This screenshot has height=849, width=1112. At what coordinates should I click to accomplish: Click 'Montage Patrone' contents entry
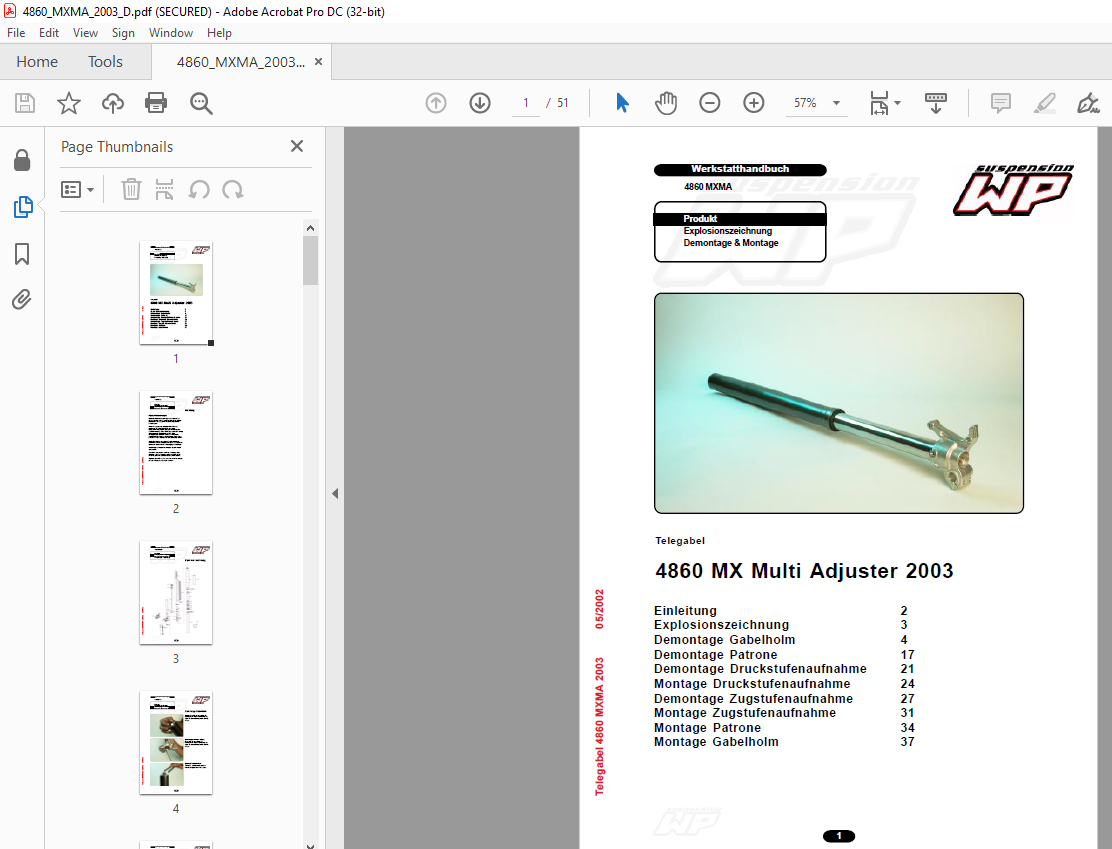click(707, 728)
